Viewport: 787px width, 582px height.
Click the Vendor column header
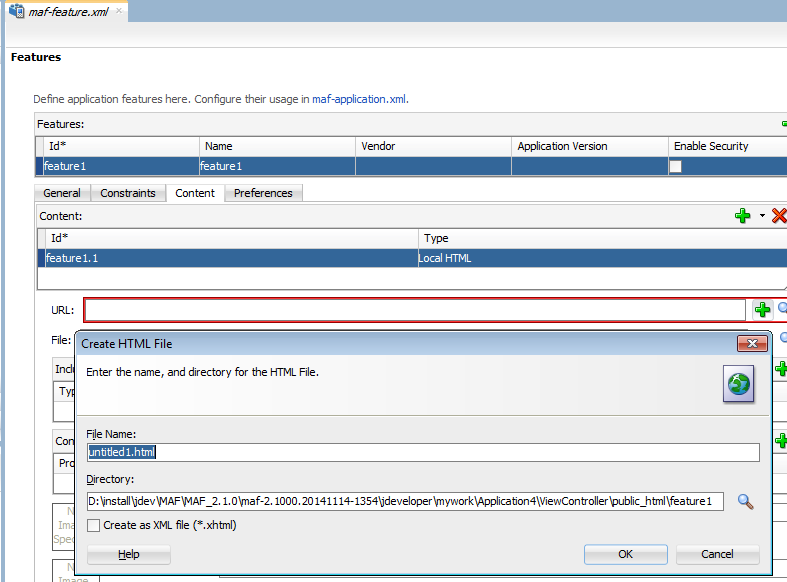pos(433,146)
